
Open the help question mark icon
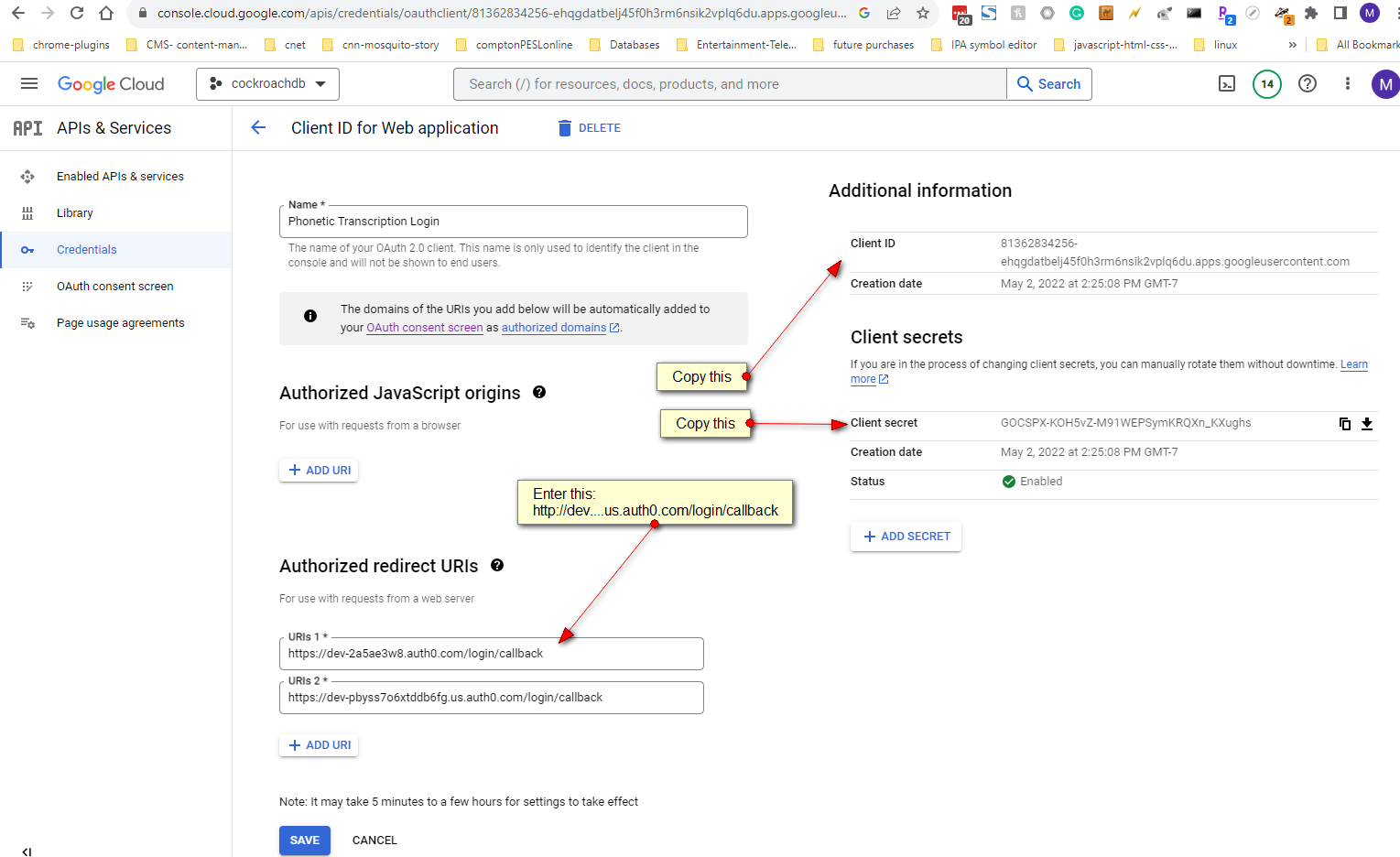click(1308, 84)
